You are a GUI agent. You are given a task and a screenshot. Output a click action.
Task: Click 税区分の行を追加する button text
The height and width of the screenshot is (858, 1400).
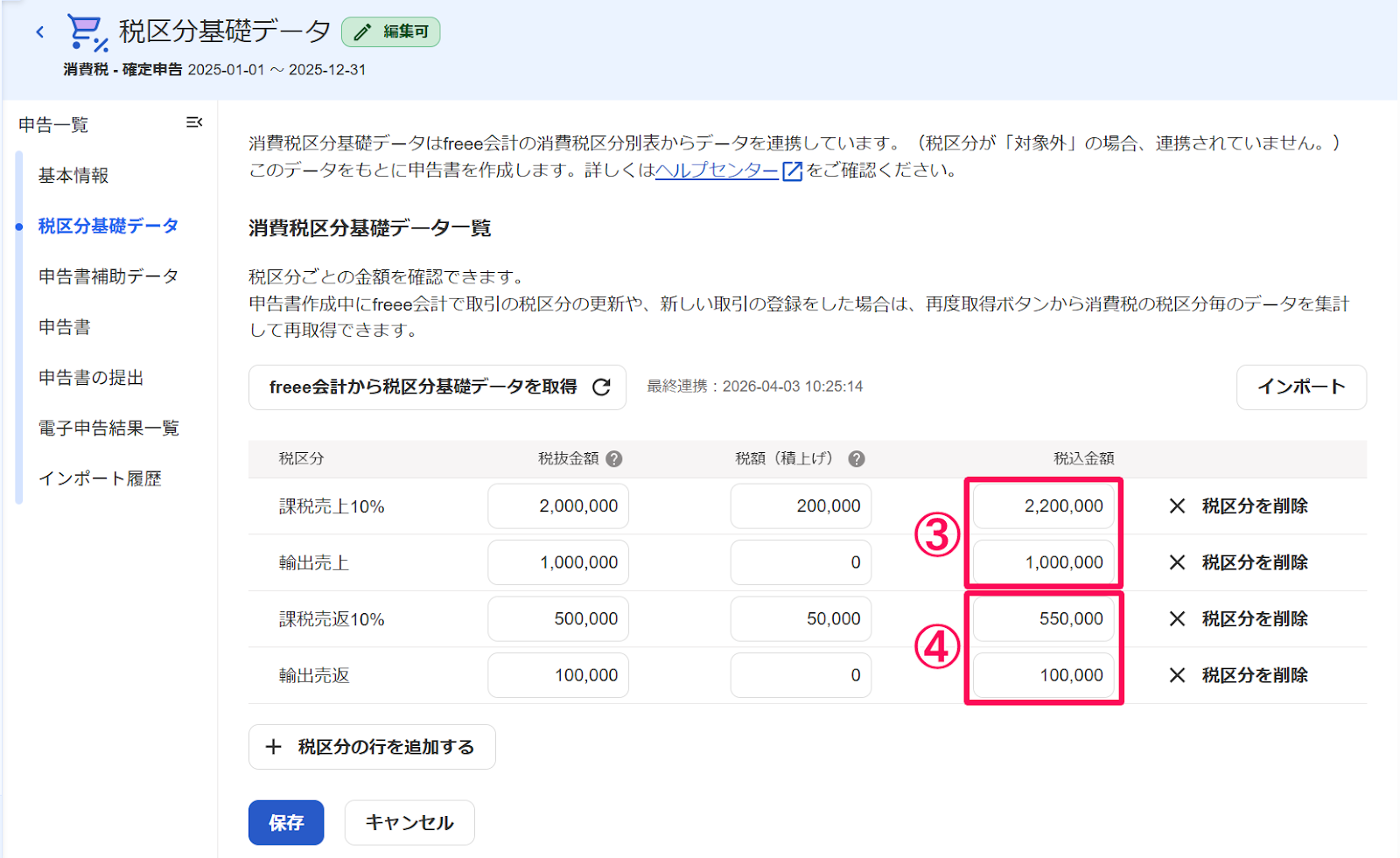click(386, 747)
